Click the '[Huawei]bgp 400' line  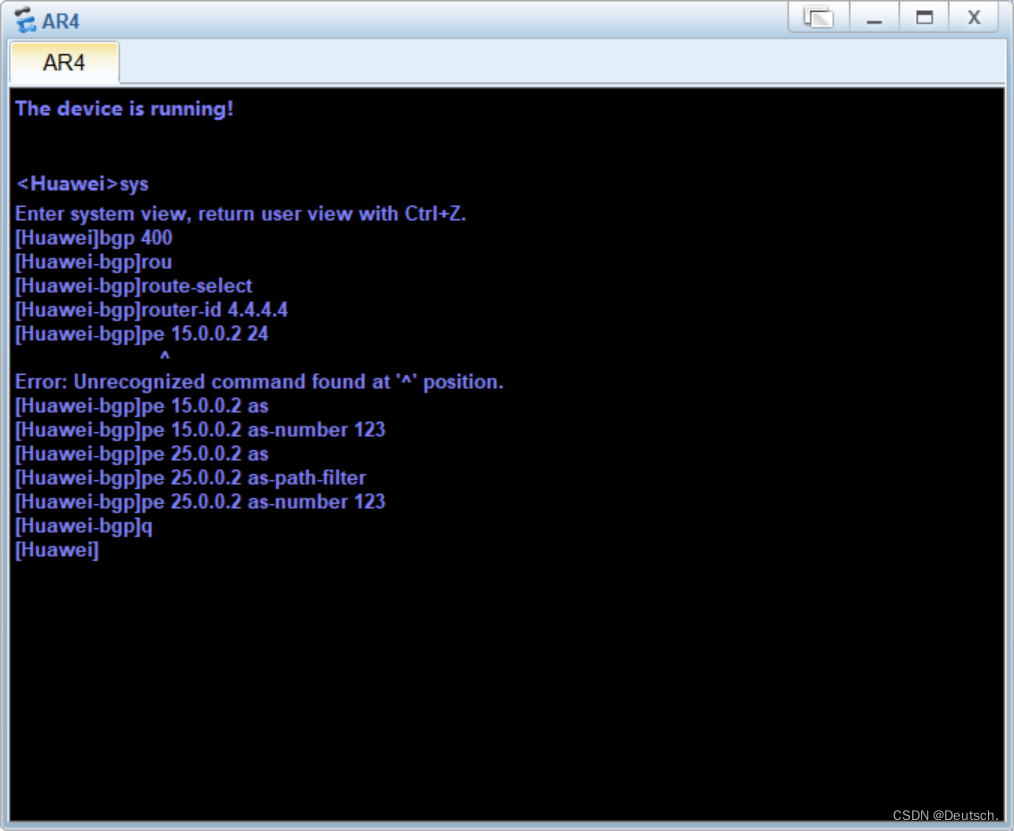pyautogui.click(x=94, y=238)
